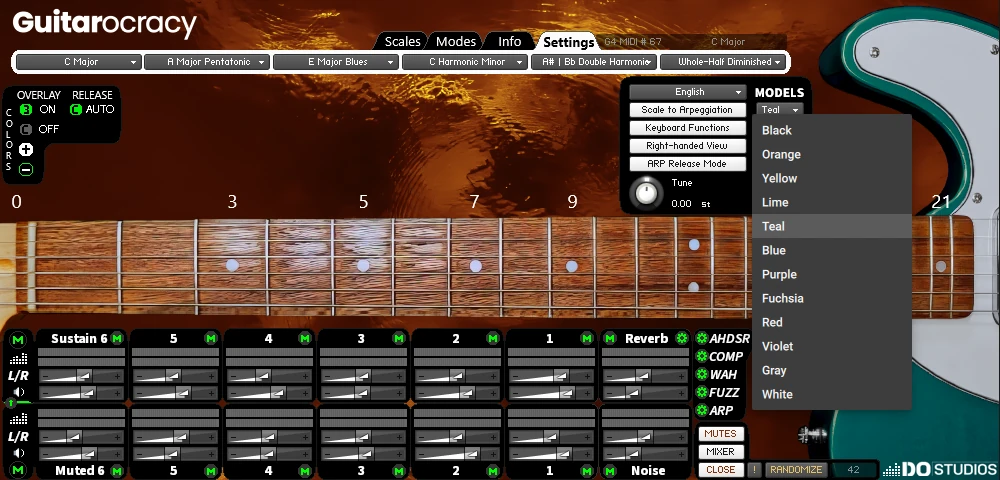Viewport: 1000px width, 480px height.
Task: Mute Muted string 3 with its M icon
Action: coord(399,471)
